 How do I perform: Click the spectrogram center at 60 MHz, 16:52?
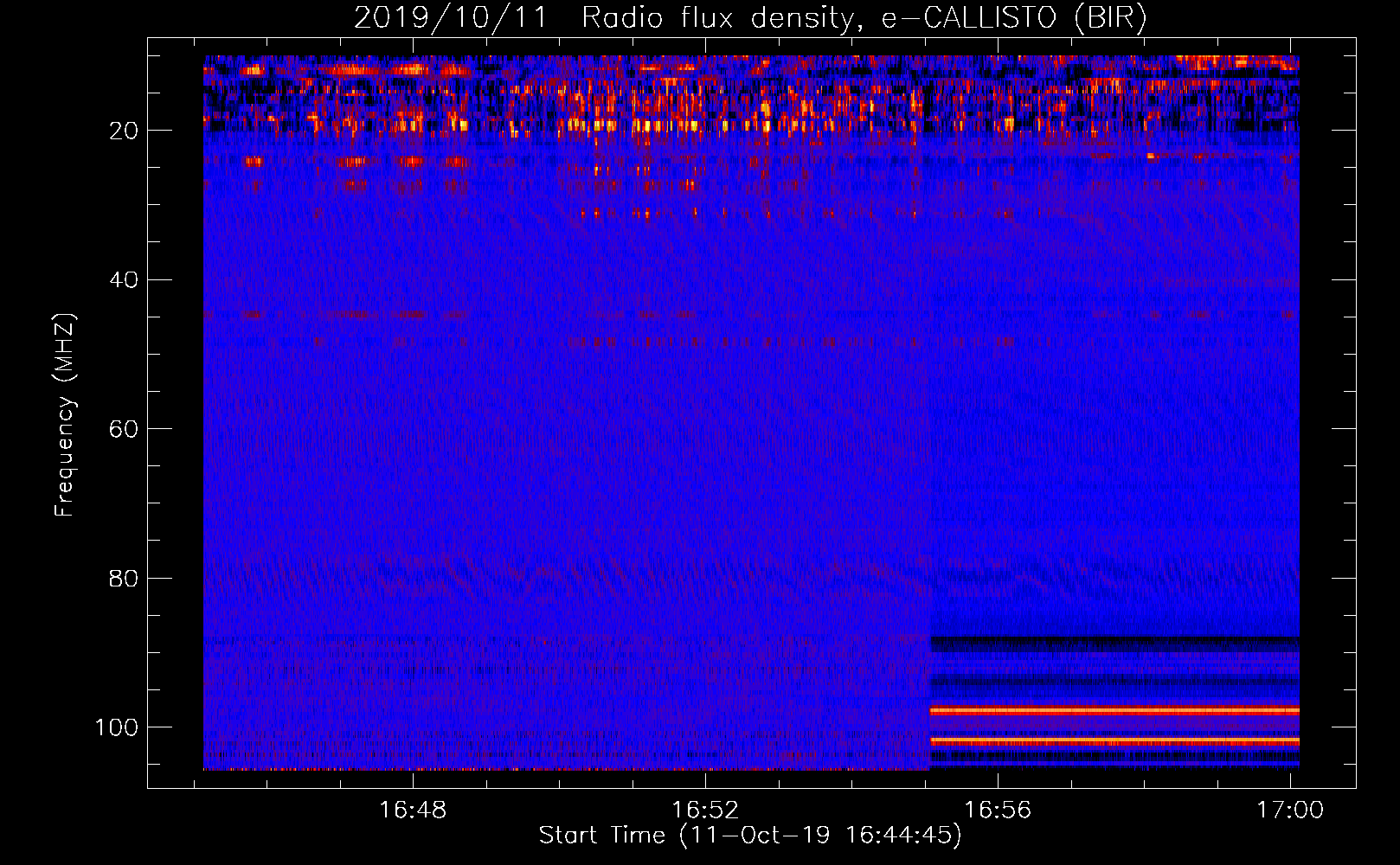(705, 429)
